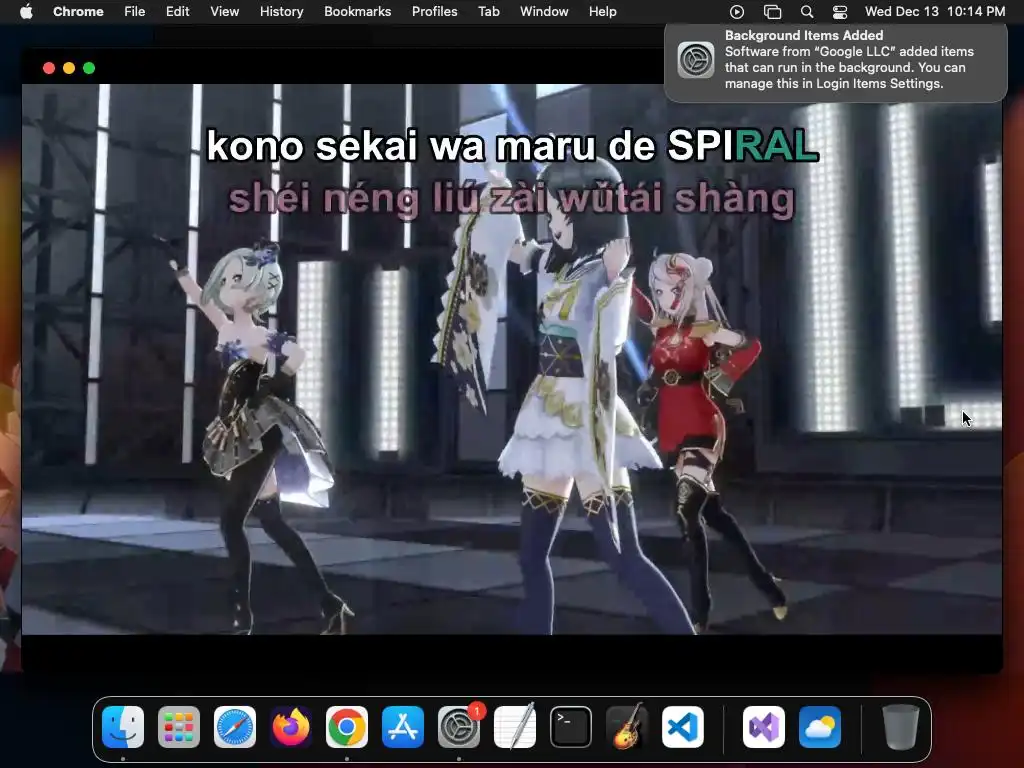Click the playing video frame
The height and width of the screenshot is (768, 1024).
[x=512, y=359]
